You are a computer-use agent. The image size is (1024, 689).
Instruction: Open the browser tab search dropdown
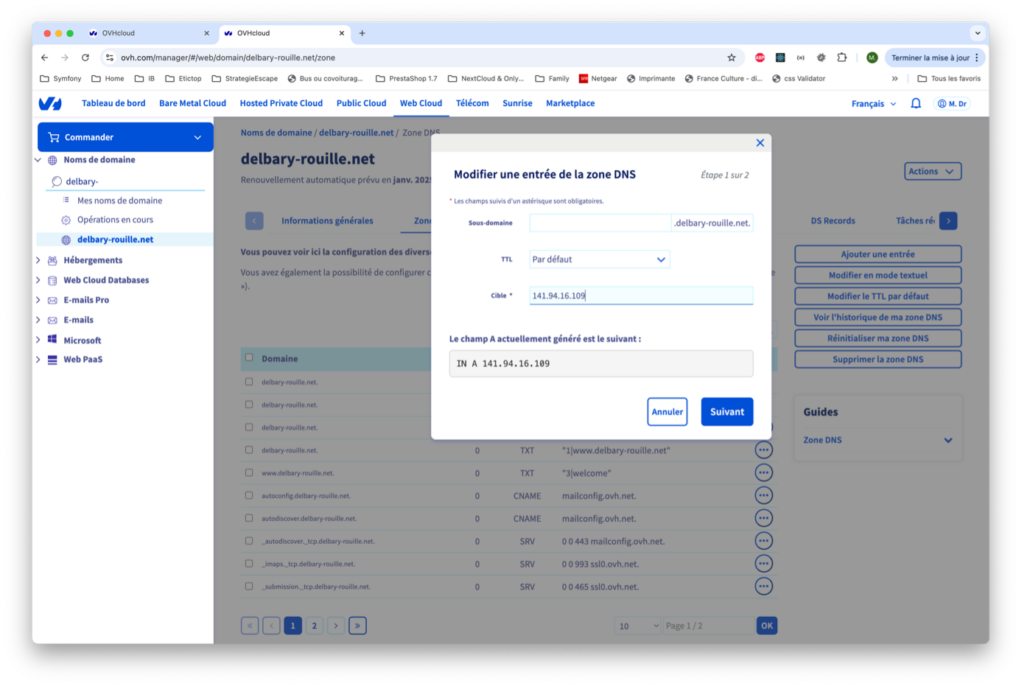978,33
